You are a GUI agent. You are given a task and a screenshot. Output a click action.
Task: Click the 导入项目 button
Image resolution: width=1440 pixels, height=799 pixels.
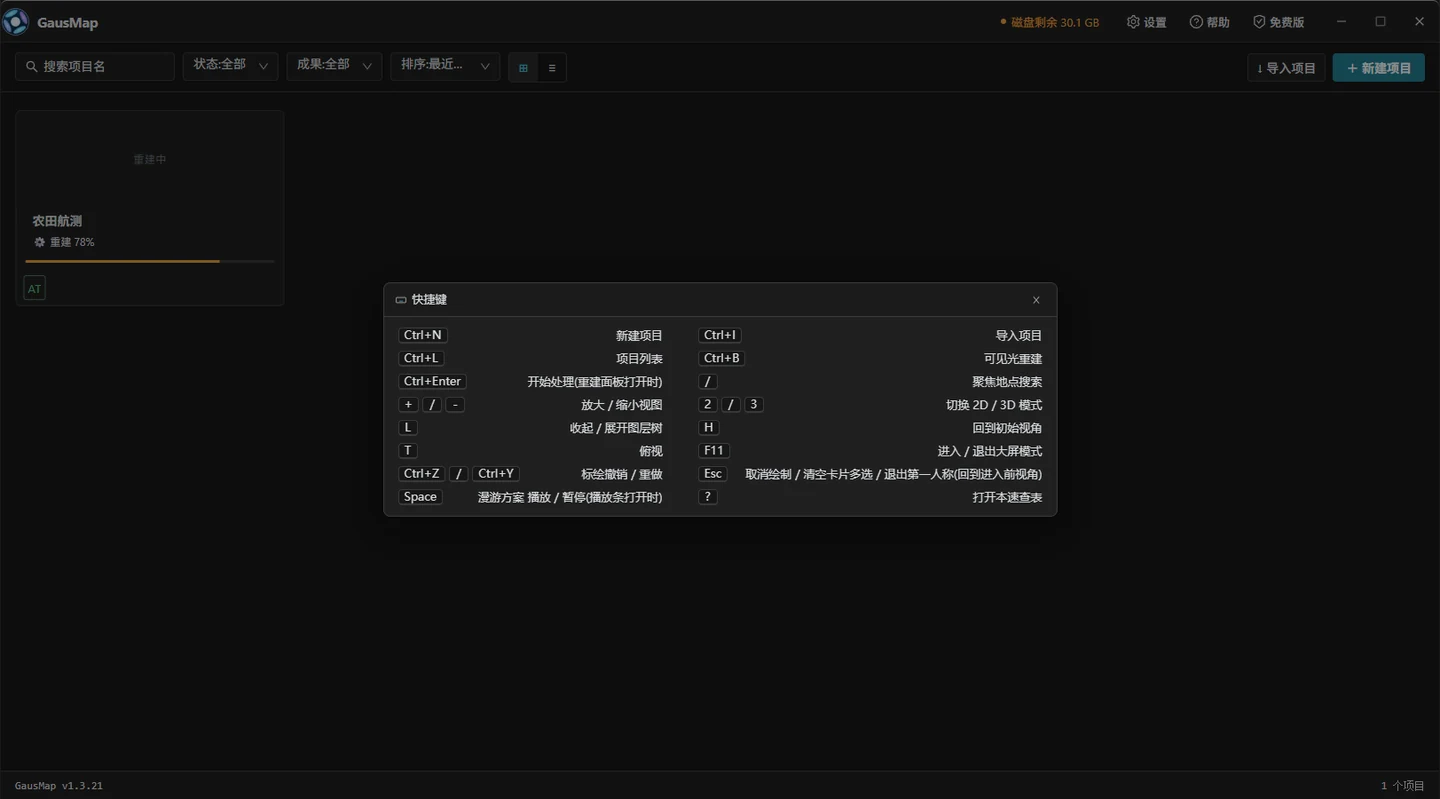tap(1286, 68)
